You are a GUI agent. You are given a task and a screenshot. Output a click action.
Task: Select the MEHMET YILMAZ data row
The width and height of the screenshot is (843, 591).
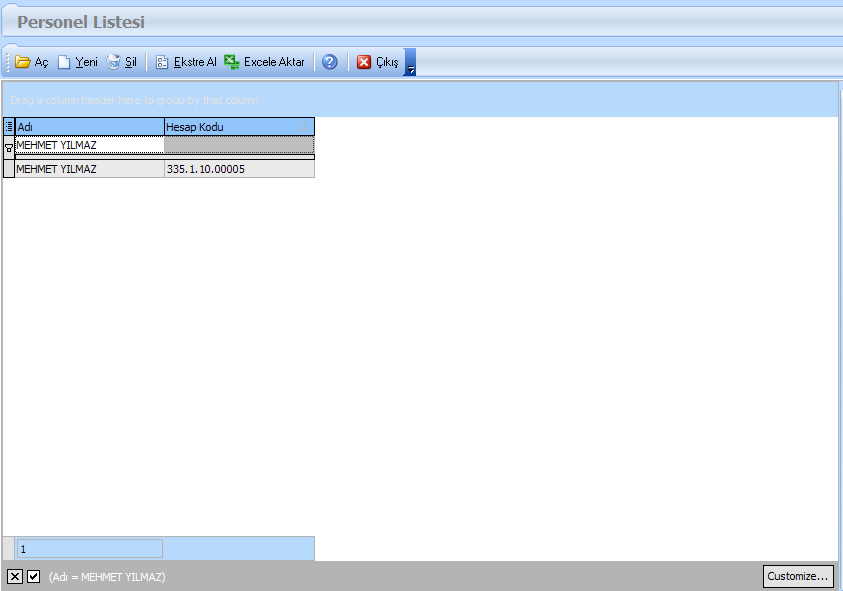pyautogui.click(x=89, y=169)
